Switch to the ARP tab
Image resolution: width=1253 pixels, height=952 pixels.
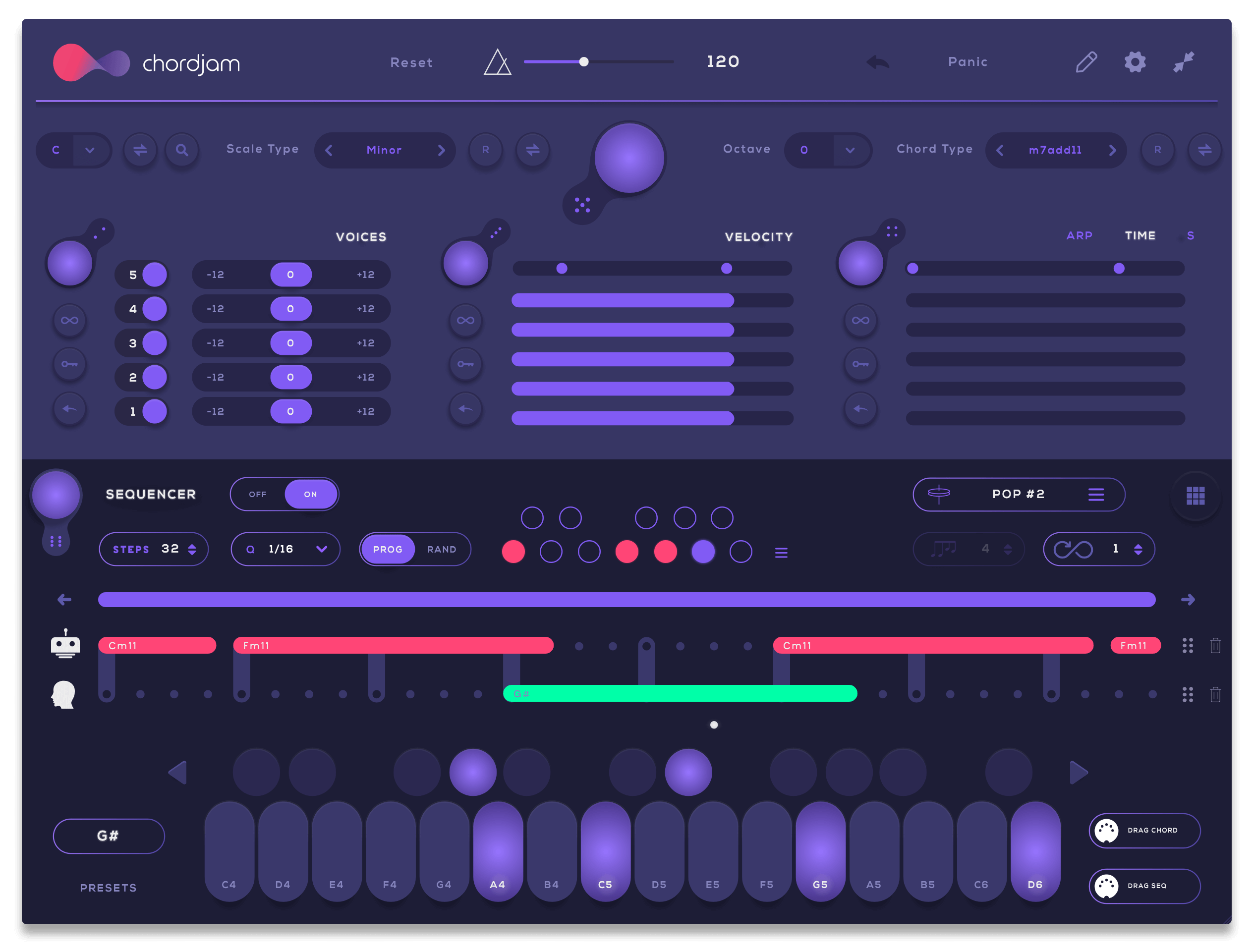[x=1079, y=236]
